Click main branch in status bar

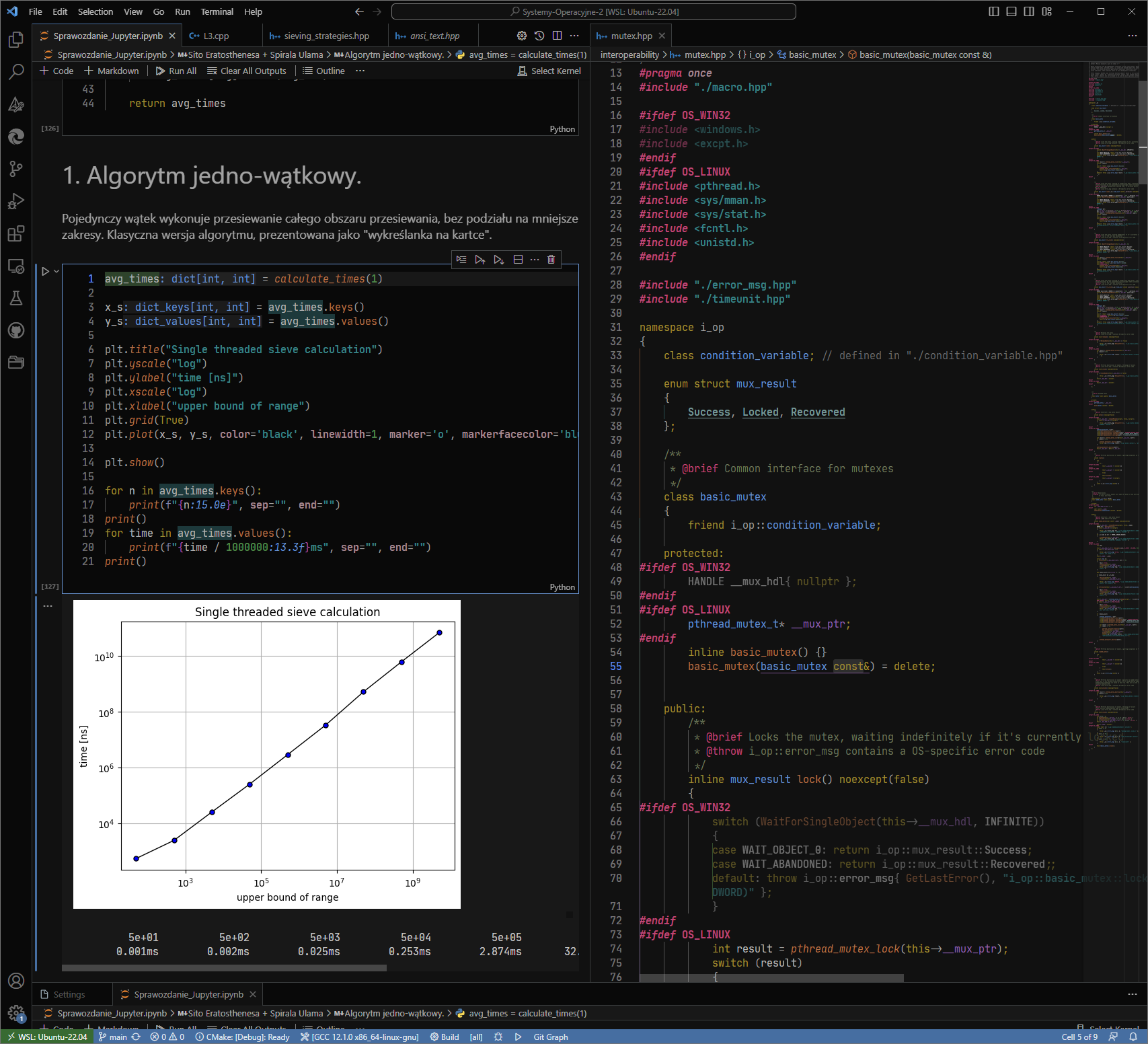pos(112,1037)
